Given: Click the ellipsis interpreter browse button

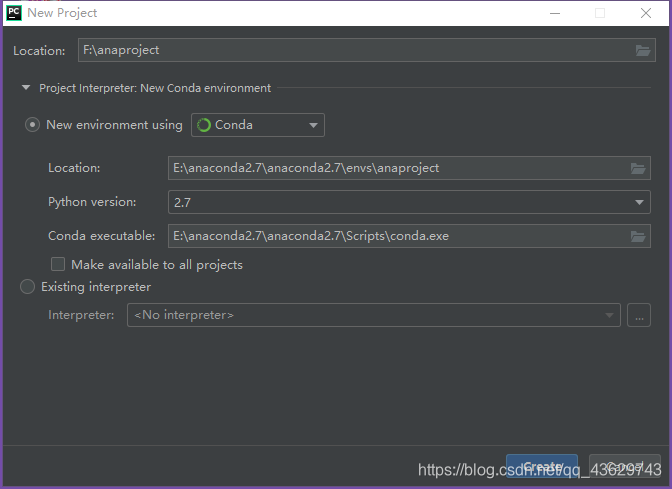Looking at the screenshot, I should coord(639,315).
